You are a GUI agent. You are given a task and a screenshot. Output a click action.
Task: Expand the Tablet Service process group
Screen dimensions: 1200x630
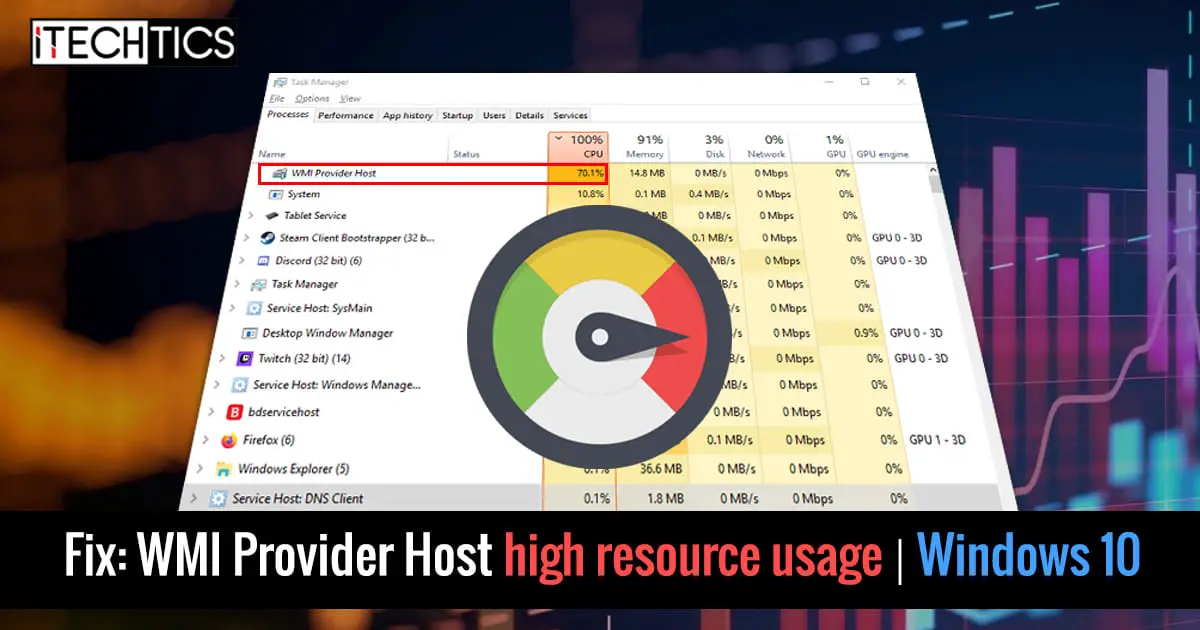tap(252, 216)
